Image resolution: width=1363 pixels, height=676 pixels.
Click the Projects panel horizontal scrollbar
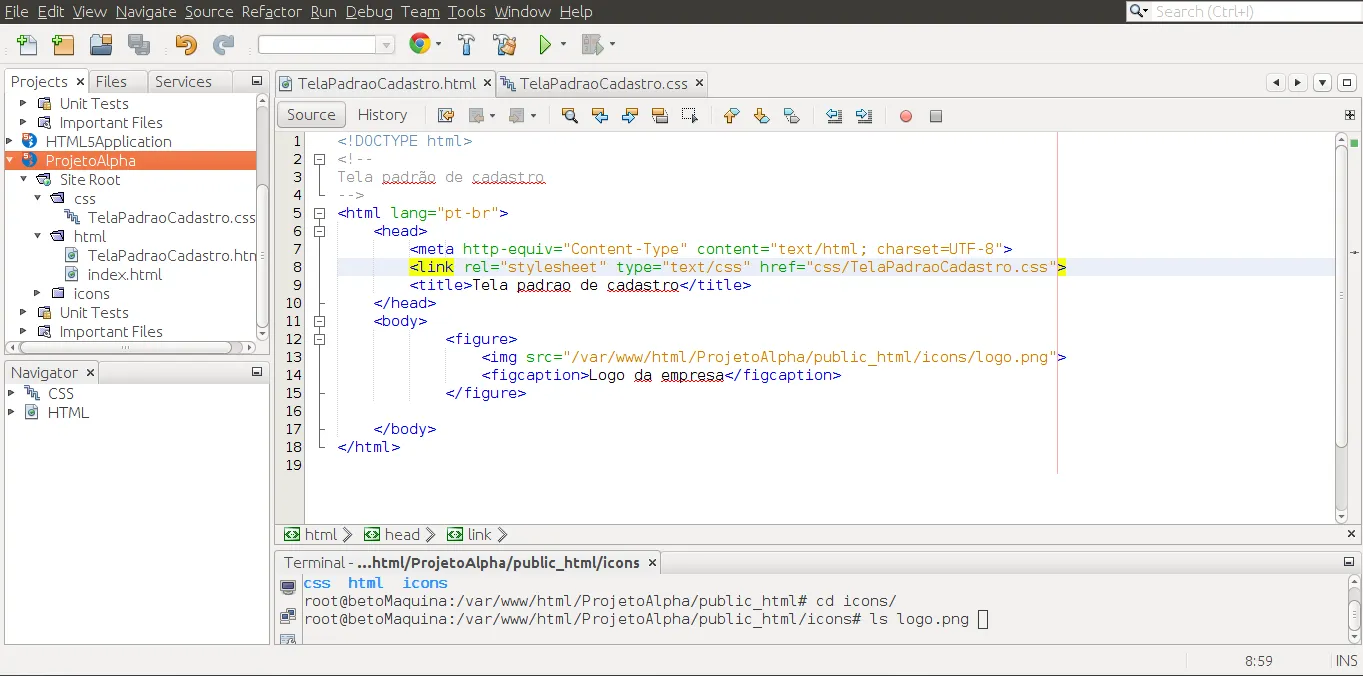(x=125, y=348)
